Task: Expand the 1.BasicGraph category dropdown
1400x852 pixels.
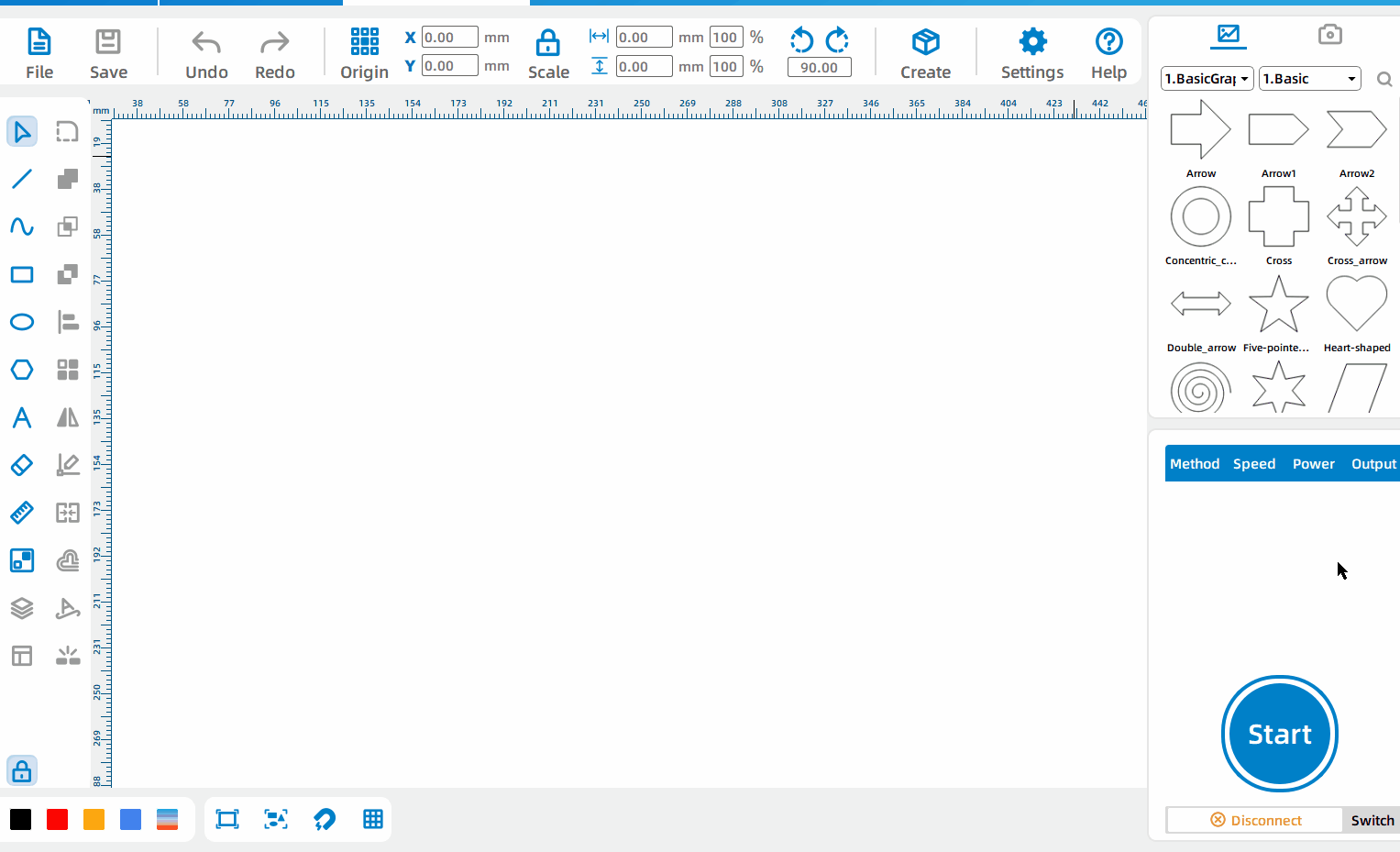Action: 1207,79
